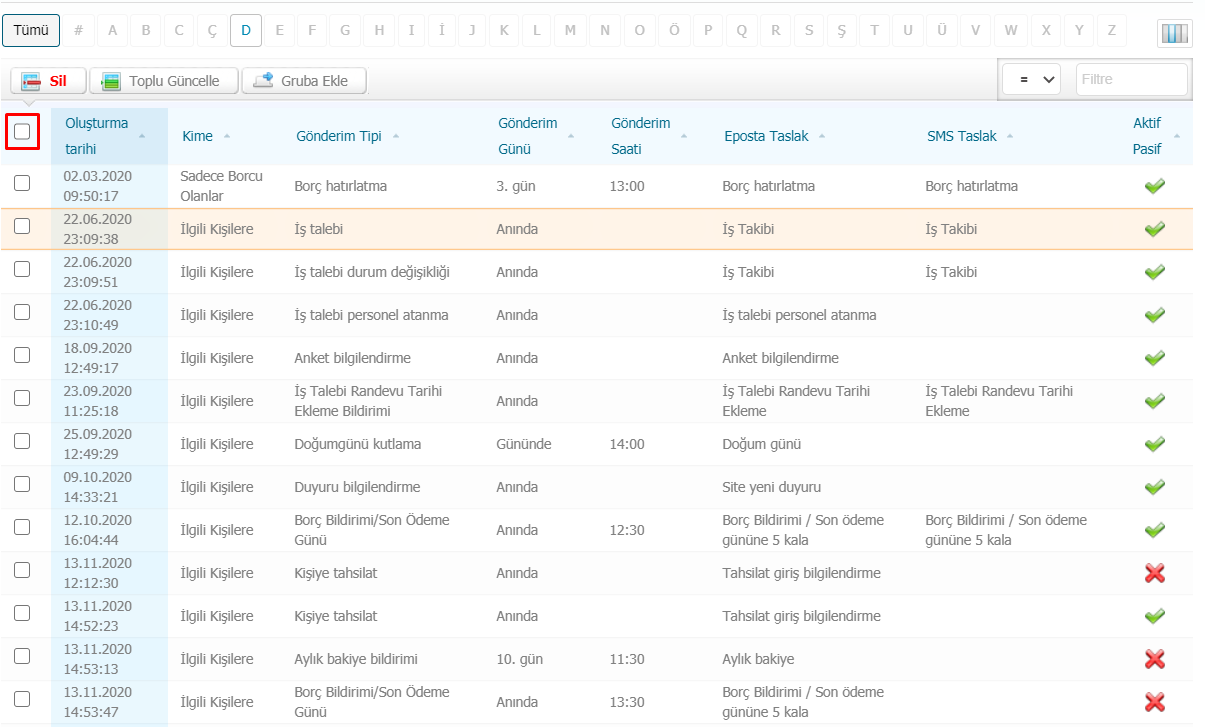Image resolution: width=1205 pixels, height=727 pixels.
Task: Click red X status on the 12:12:30 Kişiye tahsilat row
Action: click(x=1155, y=573)
